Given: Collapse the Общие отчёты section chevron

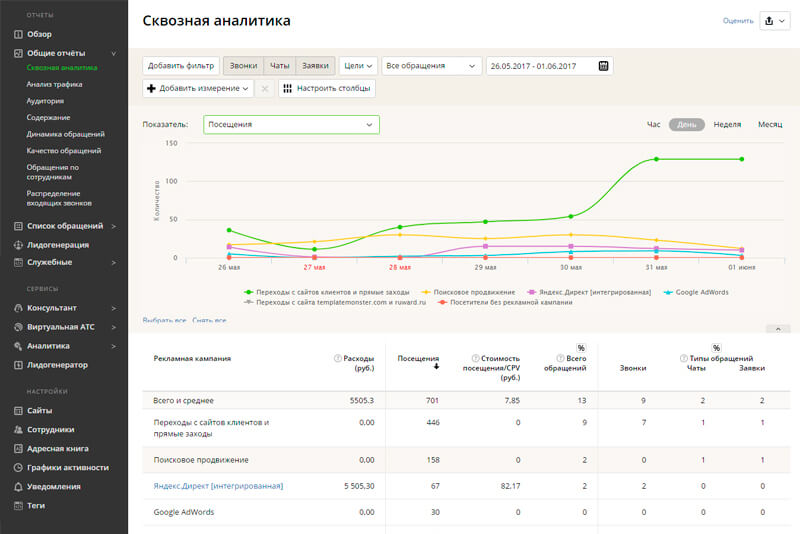Looking at the screenshot, I should (114, 53).
